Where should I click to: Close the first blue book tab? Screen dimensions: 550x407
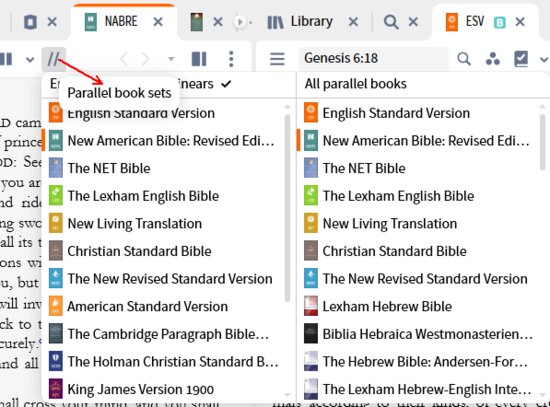(x=52, y=22)
